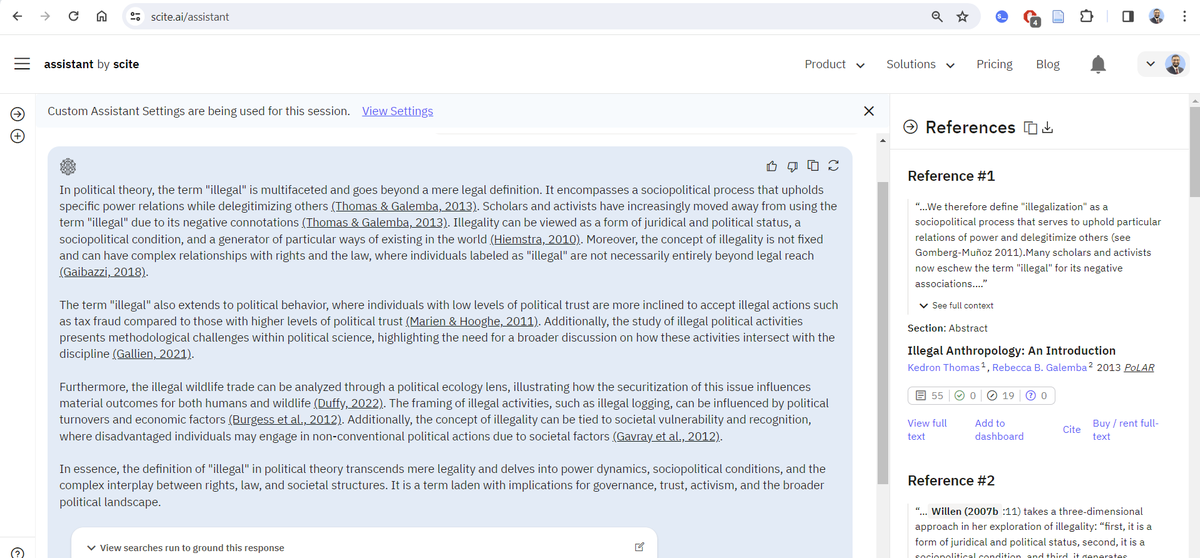Bookmark this page with the star icon

962,17
